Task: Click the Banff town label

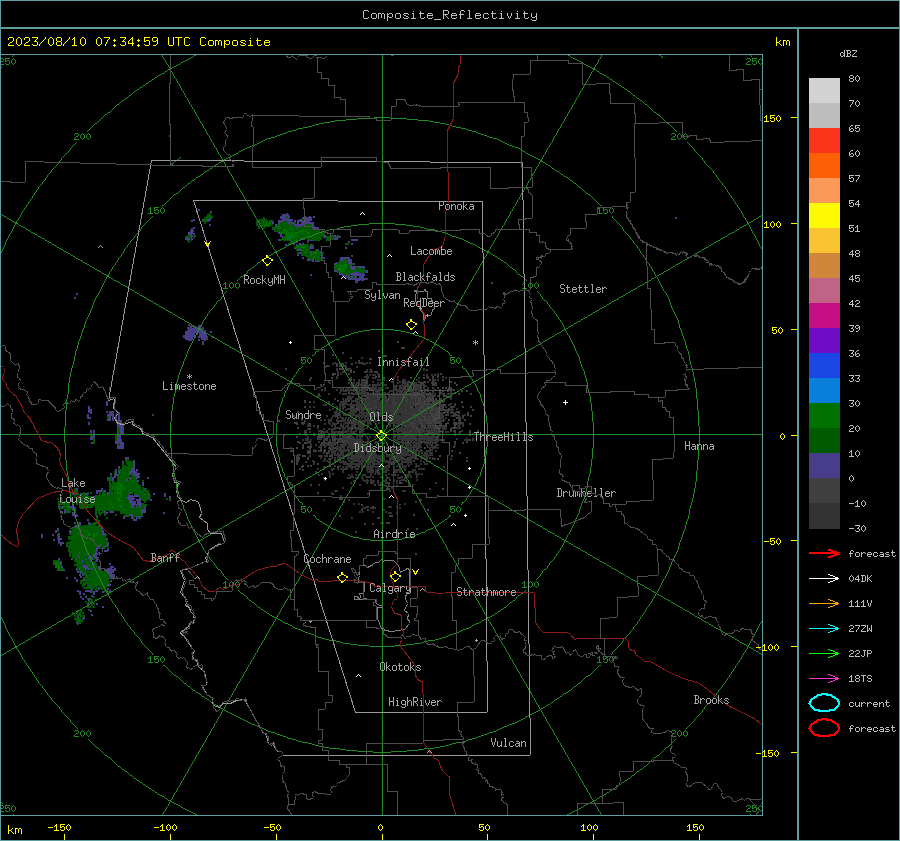Action: click(165, 557)
